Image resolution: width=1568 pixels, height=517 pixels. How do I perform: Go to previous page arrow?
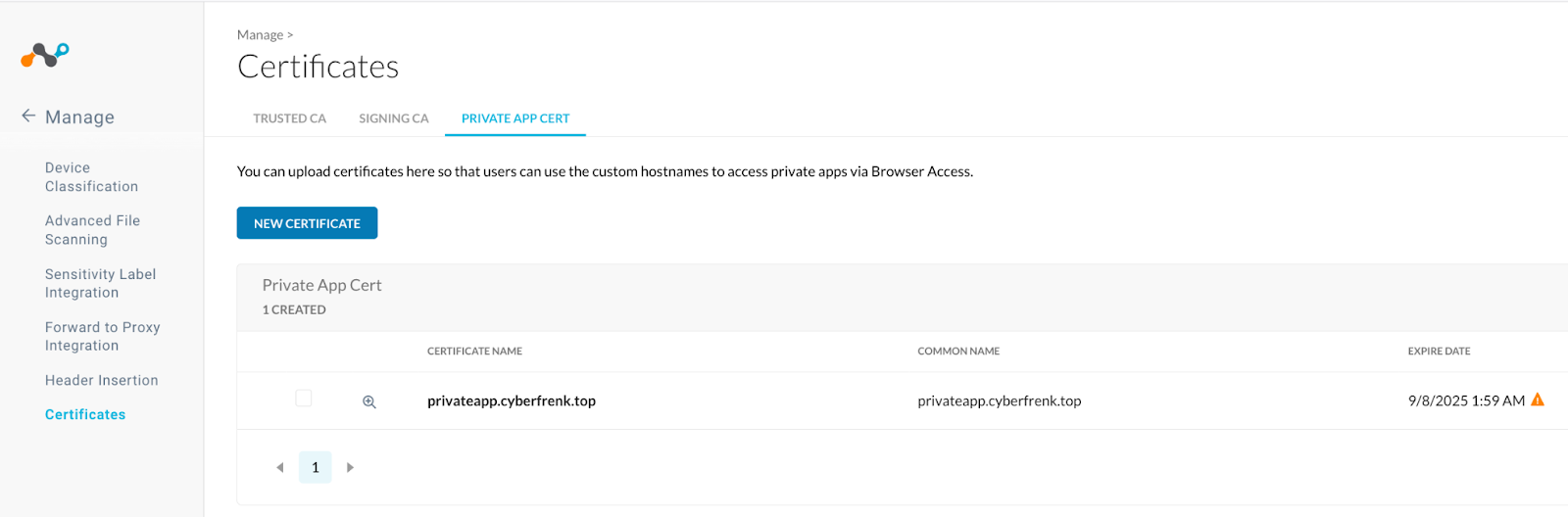[x=280, y=468]
